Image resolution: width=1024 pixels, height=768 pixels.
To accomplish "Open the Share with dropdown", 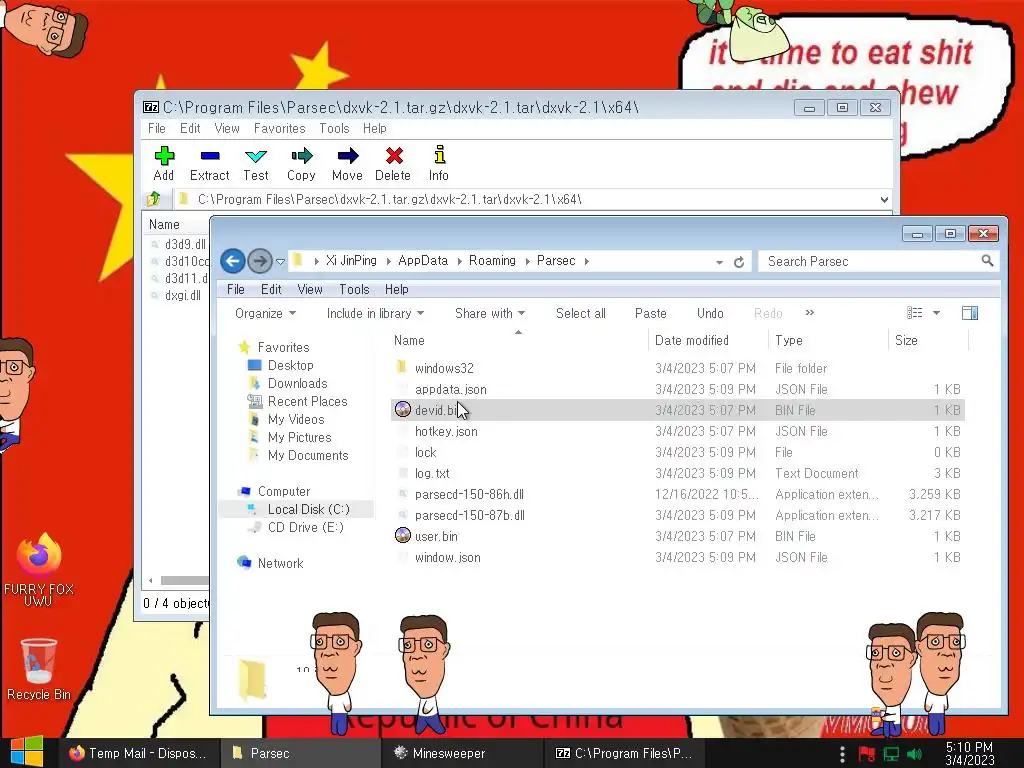I will tap(490, 313).
